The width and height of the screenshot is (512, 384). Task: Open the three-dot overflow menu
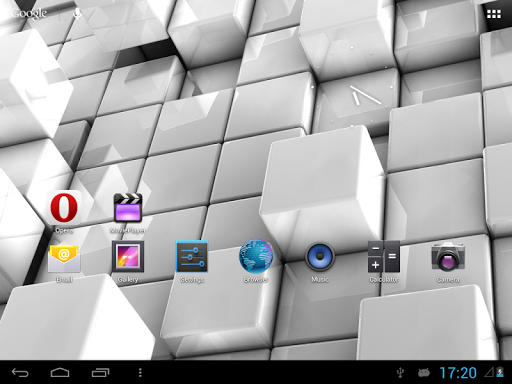coord(140,372)
